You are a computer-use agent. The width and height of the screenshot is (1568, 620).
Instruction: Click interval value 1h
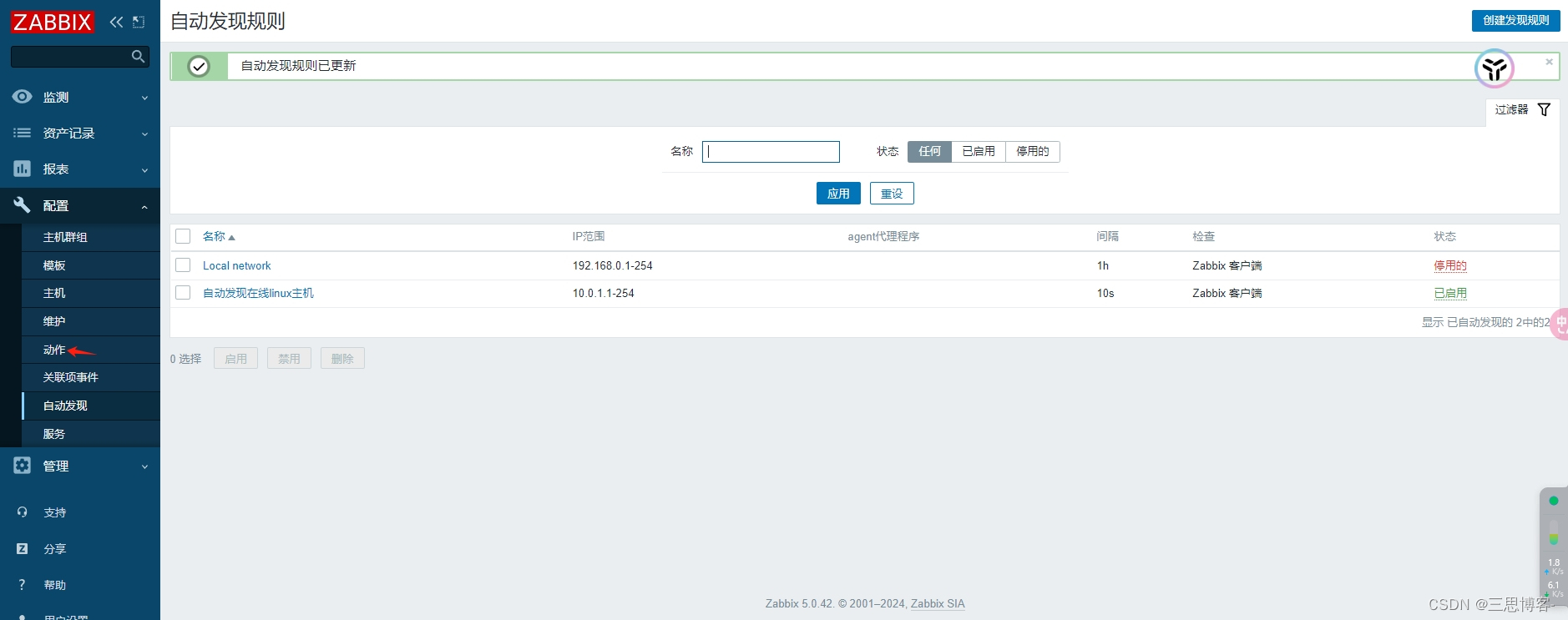click(1103, 265)
